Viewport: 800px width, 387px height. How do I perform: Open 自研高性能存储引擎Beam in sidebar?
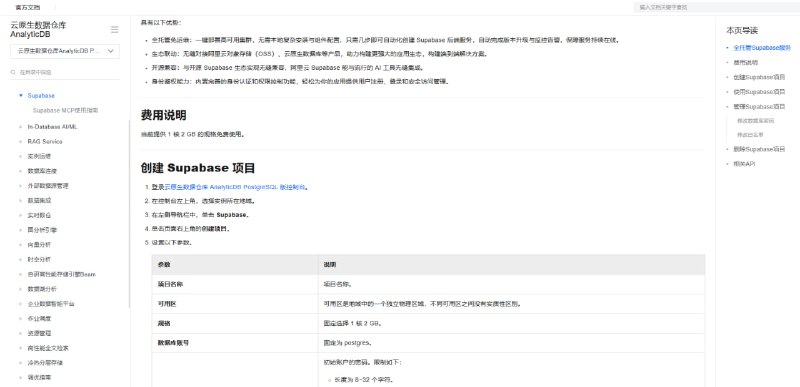[x=61, y=274]
